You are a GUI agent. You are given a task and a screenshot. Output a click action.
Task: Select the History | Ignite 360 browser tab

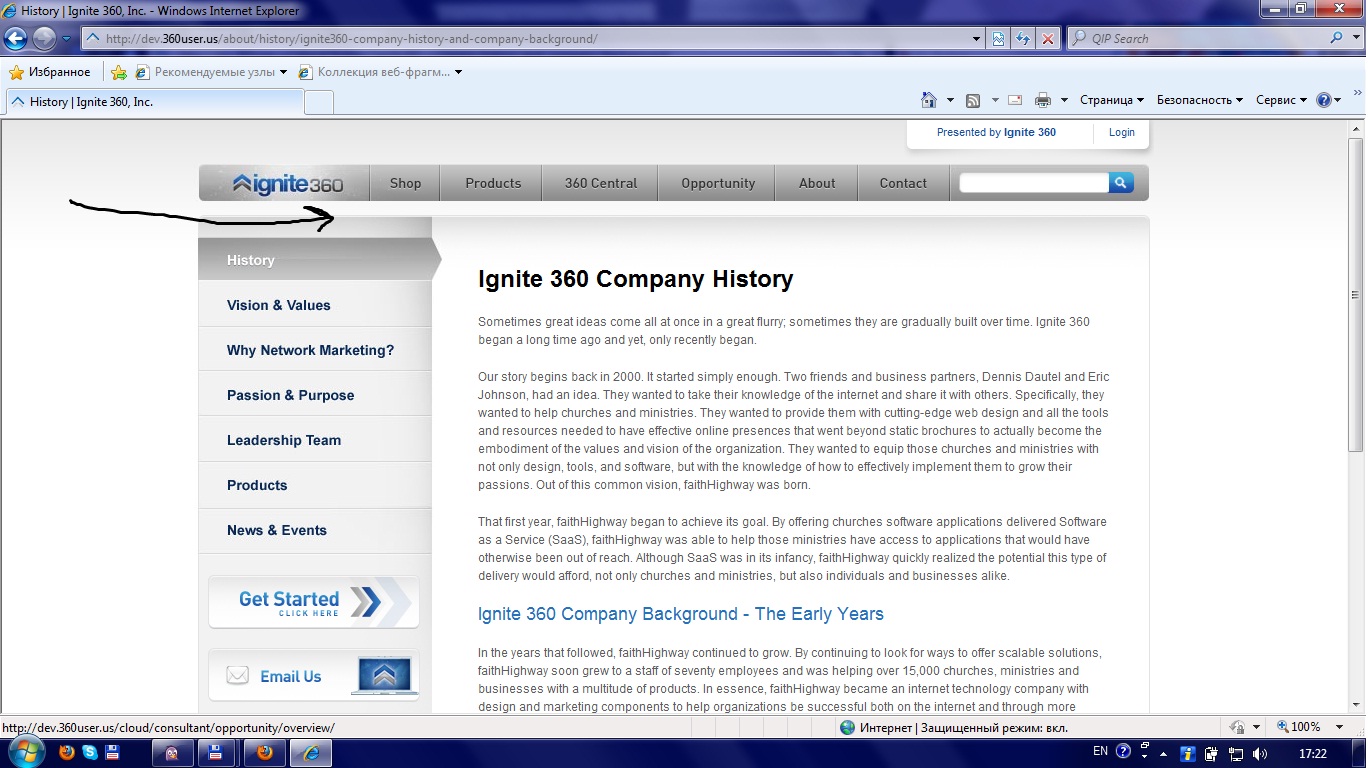click(x=154, y=102)
